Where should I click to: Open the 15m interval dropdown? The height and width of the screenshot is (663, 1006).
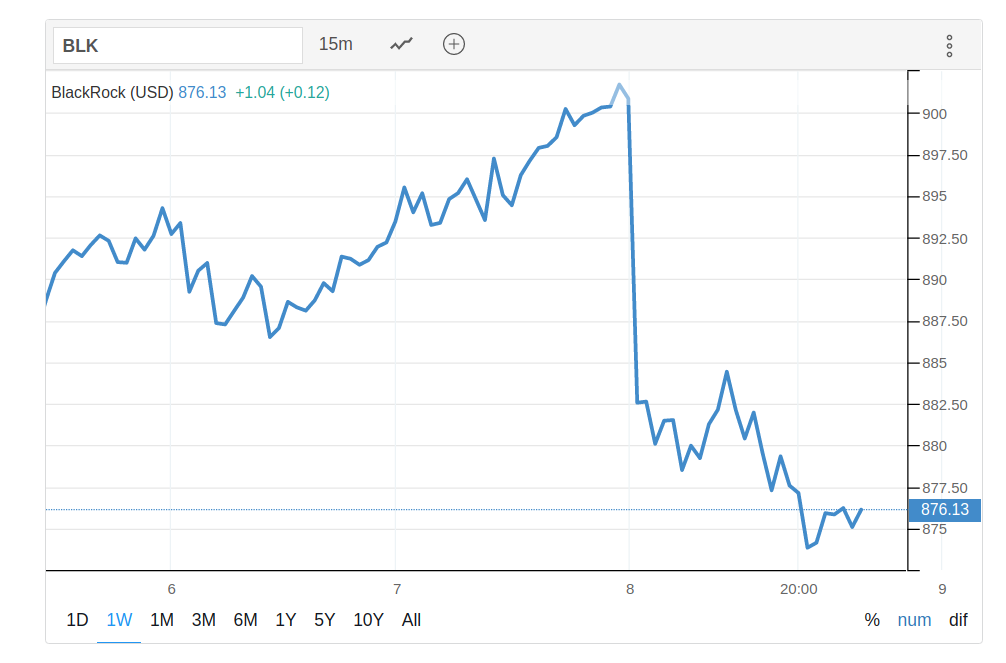(x=336, y=44)
